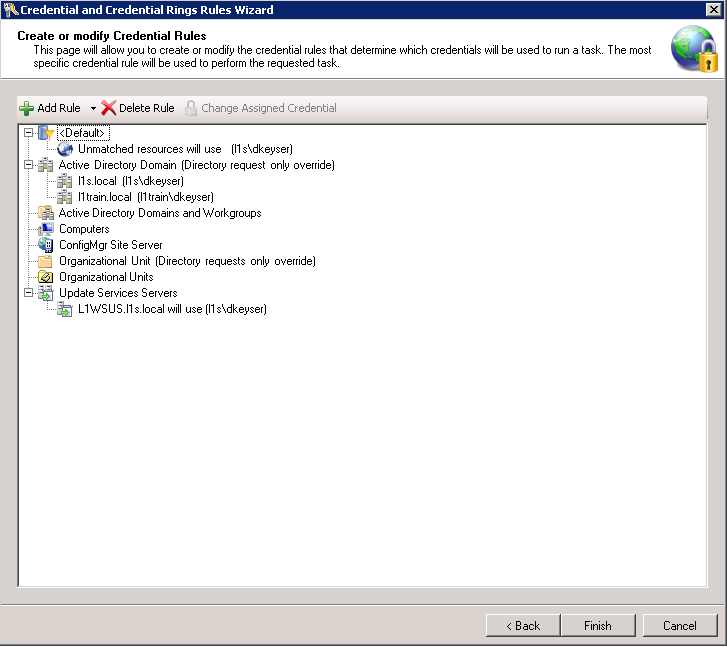This screenshot has height=647, width=727.
Task: Click the globe icon beside Unmatched resources
Action: pos(65,149)
